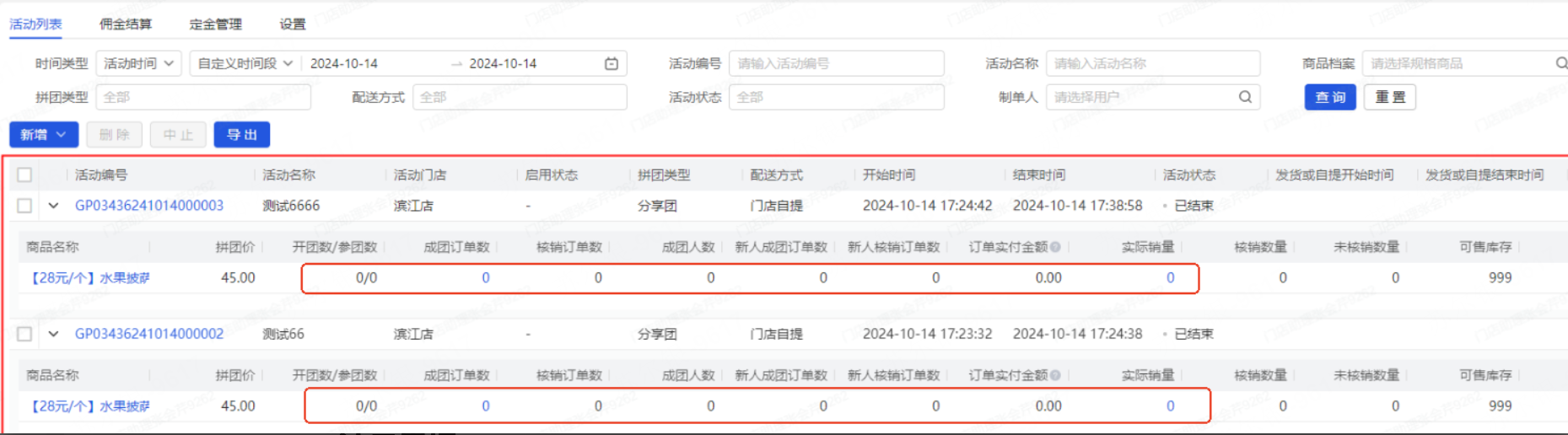
Task: Click 已结束 status of 测试6666 row
Action: point(1194,206)
